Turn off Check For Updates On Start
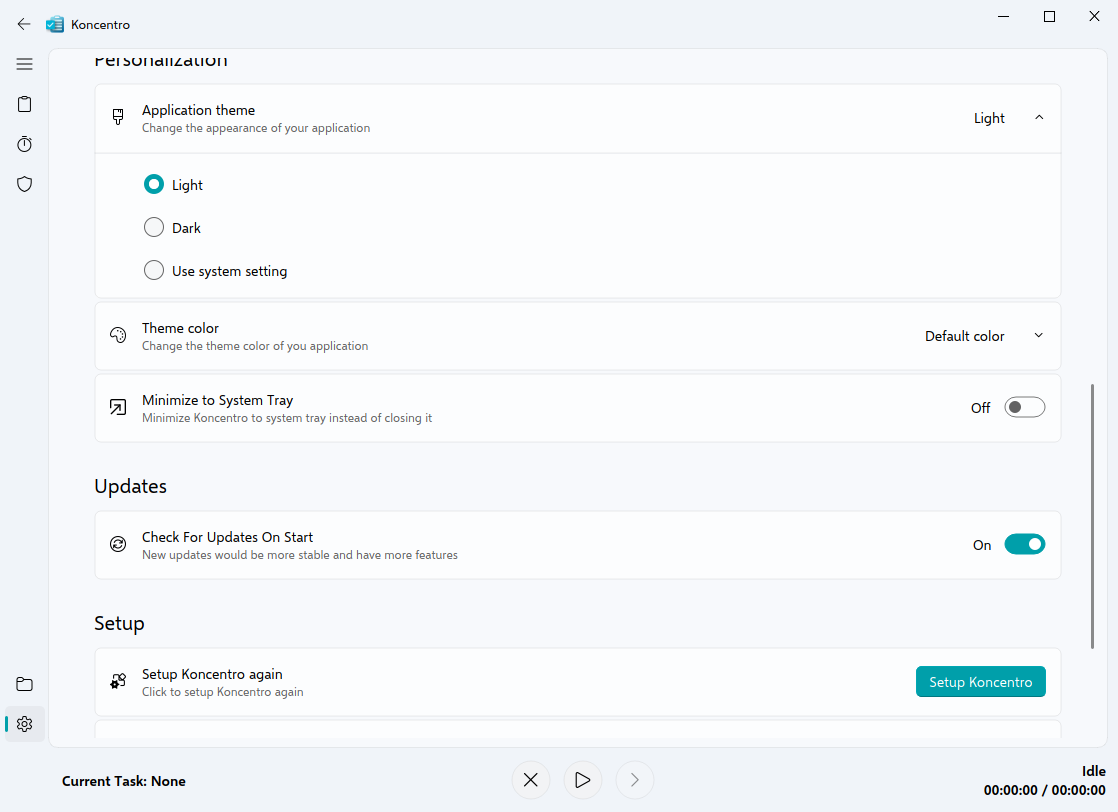Screen dimensions: 1118x812 click(x=1024, y=545)
